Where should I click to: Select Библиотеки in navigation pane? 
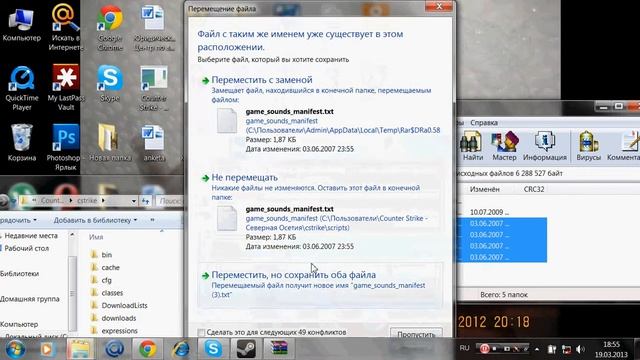pos(20,273)
